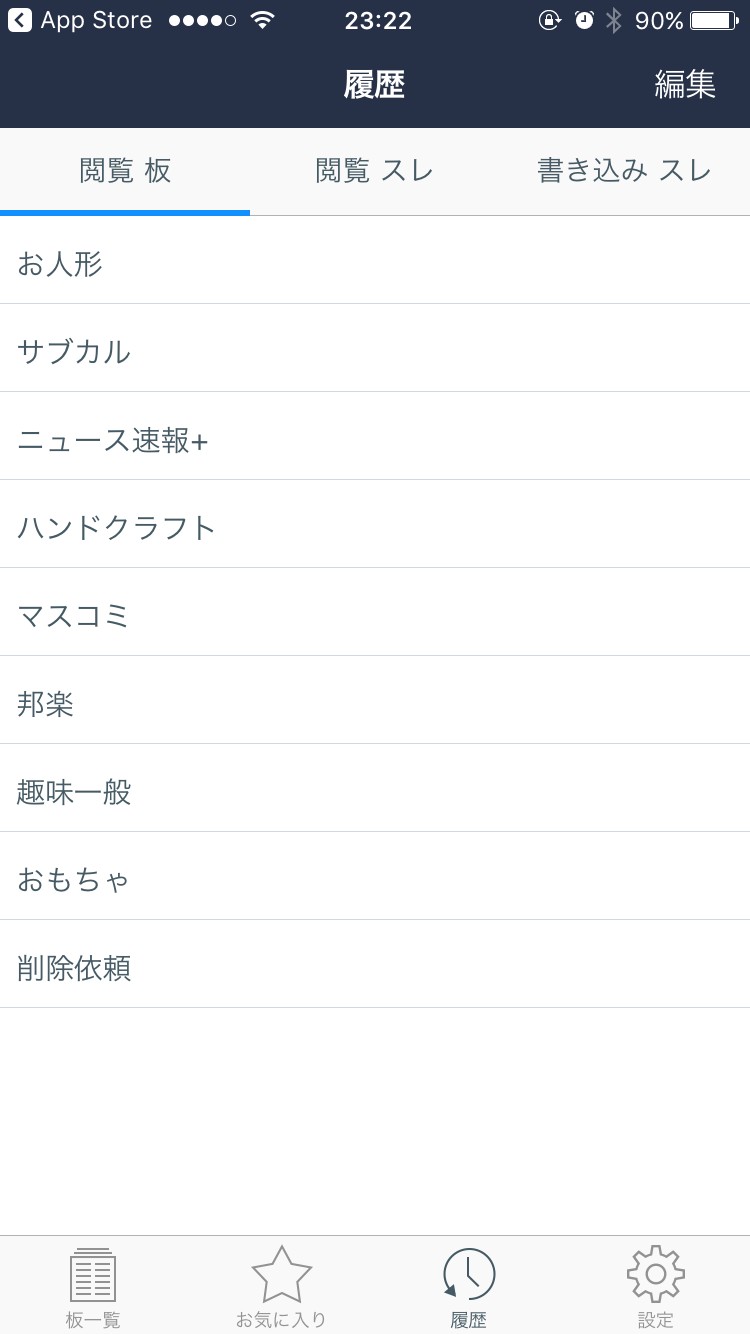Screen dimensions: 750x1334
Task: Tap the お気に入り star icon
Action: [281, 1276]
